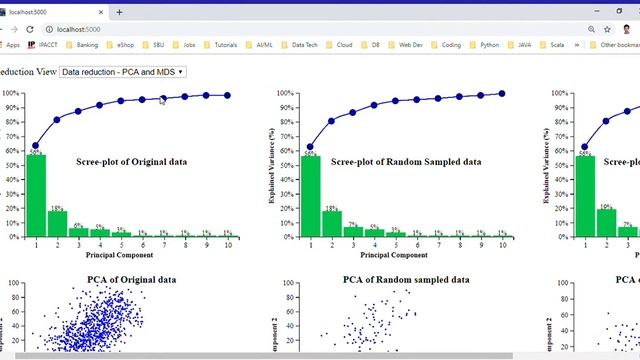640x360 pixels.
Task: Reload the current page
Action: (30, 29)
